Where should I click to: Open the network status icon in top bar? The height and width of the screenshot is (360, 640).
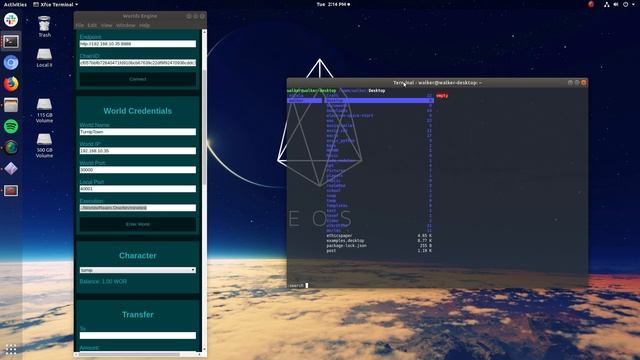click(607, 4)
